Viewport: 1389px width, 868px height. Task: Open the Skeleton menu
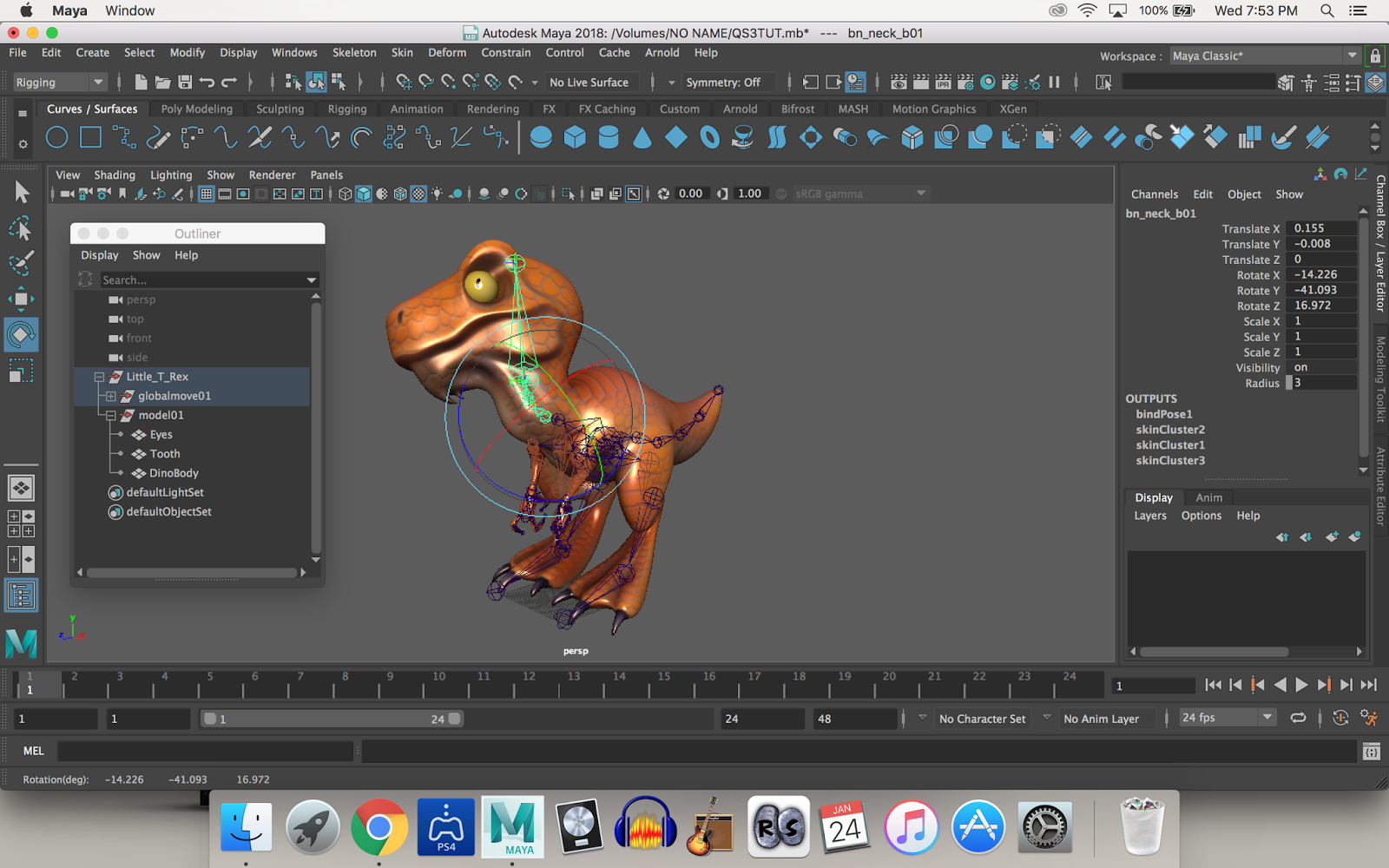click(354, 53)
